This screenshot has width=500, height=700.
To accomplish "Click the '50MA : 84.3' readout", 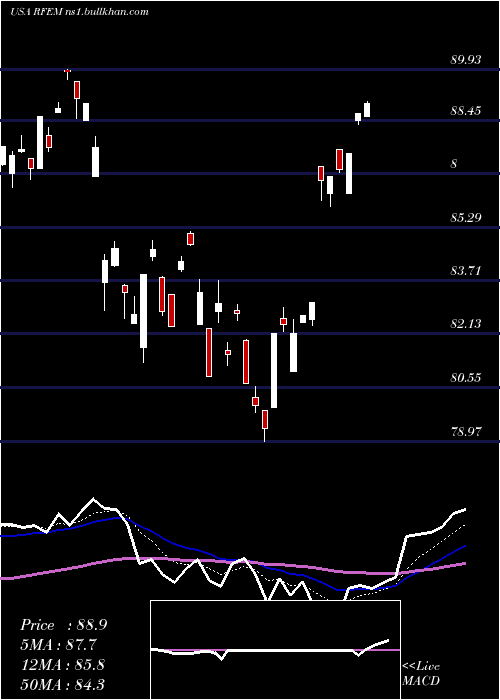I will coord(62,684).
